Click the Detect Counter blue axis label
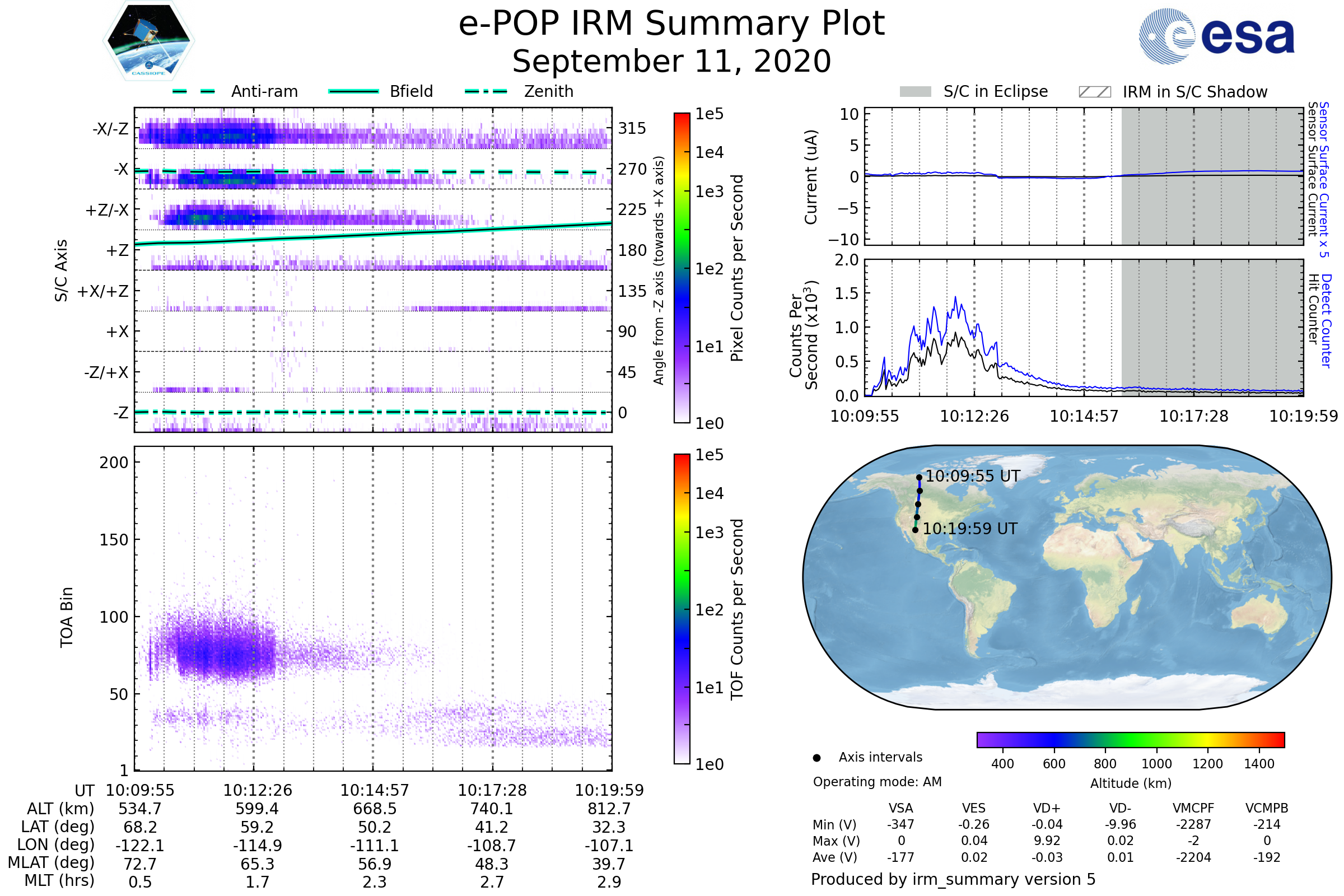Viewport: 1344px width, 896px height. click(x=1326, y=320)
